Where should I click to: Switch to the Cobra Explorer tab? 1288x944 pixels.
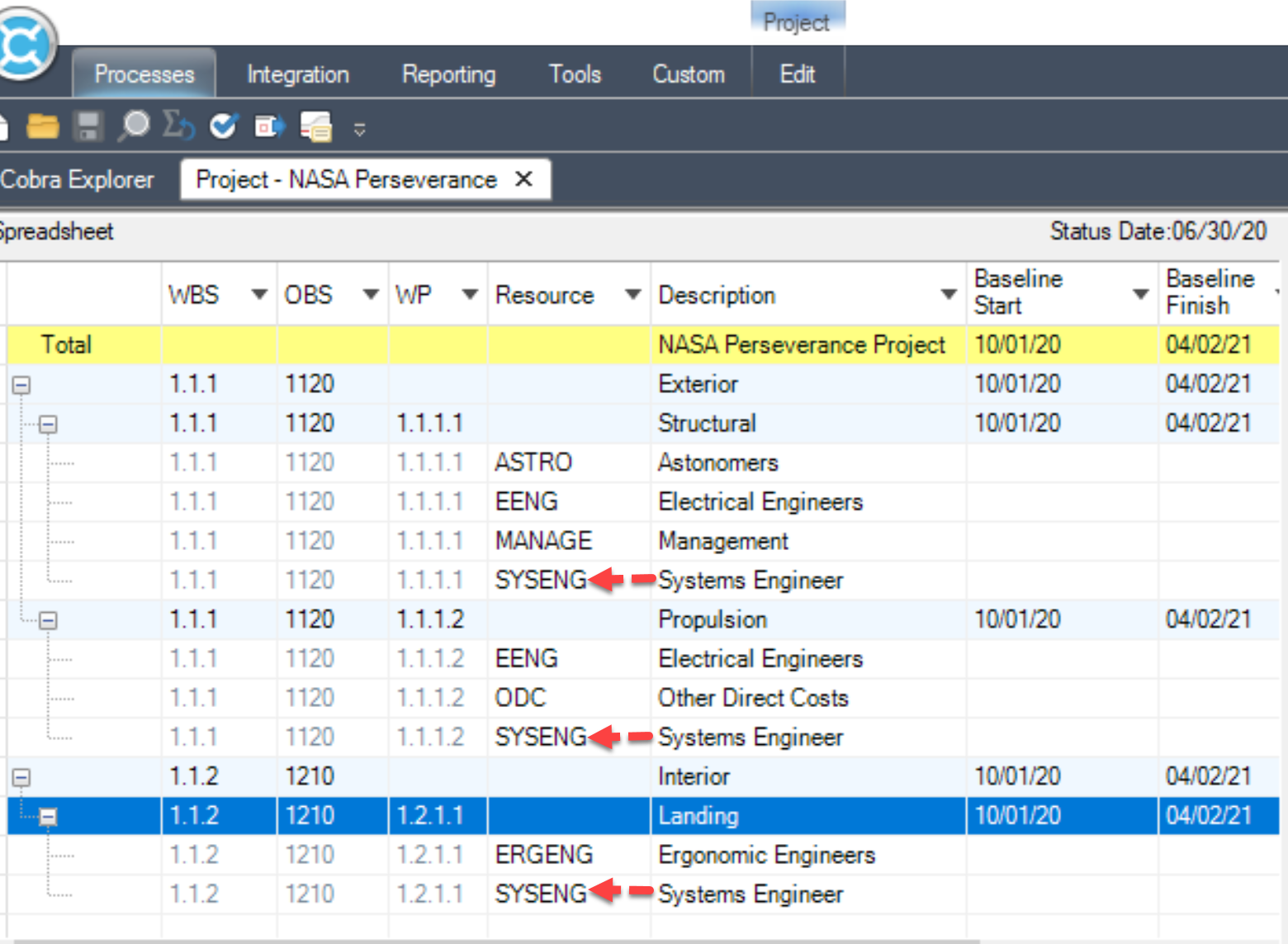tap(77, 179)
